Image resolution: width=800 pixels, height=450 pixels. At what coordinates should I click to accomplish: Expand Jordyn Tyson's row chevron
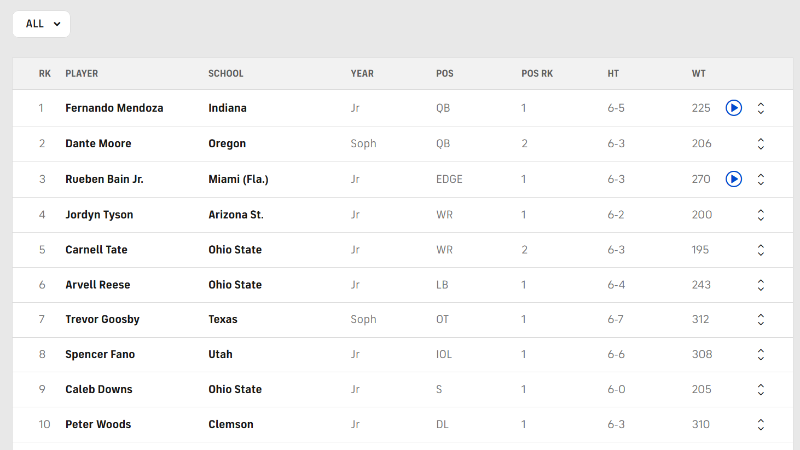coord(761,214)
